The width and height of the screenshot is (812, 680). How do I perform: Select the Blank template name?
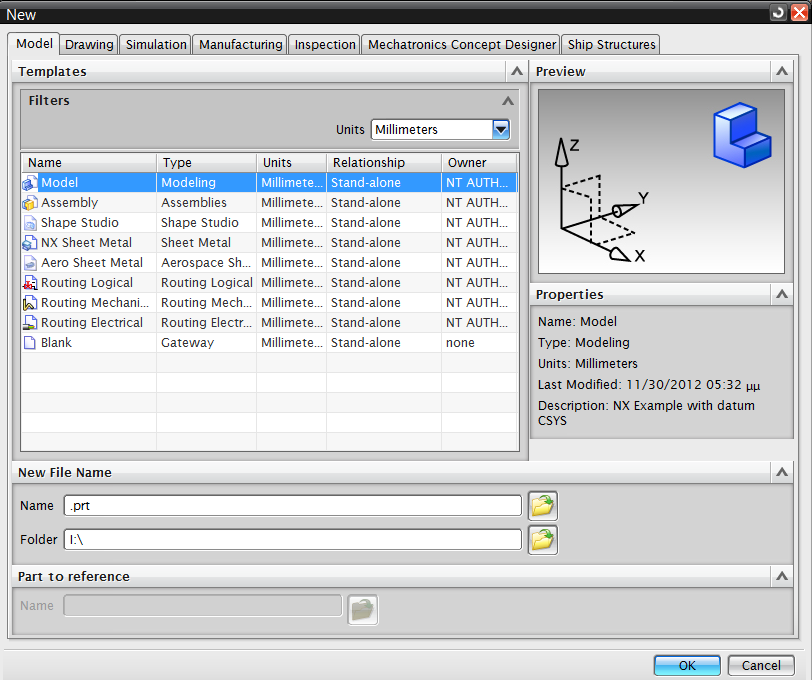point(56,343)
